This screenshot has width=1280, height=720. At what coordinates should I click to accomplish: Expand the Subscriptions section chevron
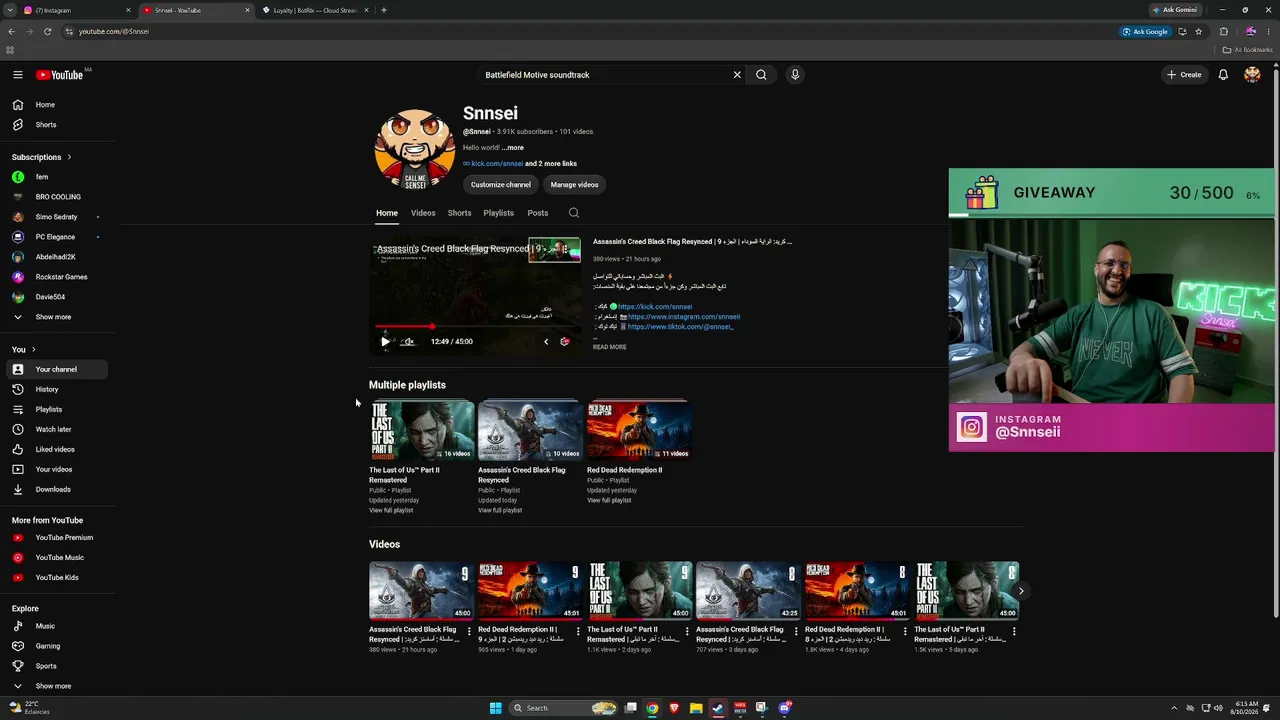pyautogui.click(x=69, y=157)
